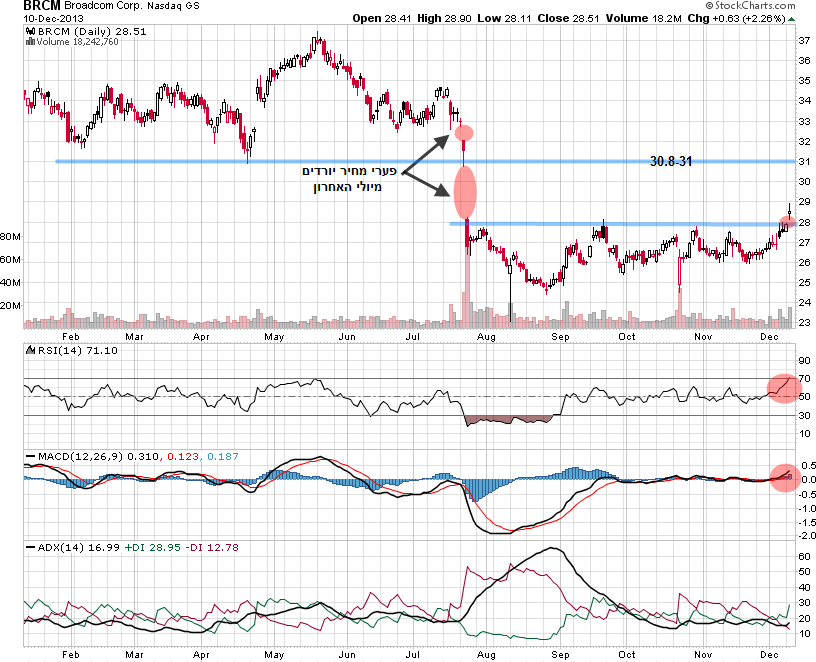
Task: Click the green up-triangle after the Chg value
Action: tap(792, 19)
